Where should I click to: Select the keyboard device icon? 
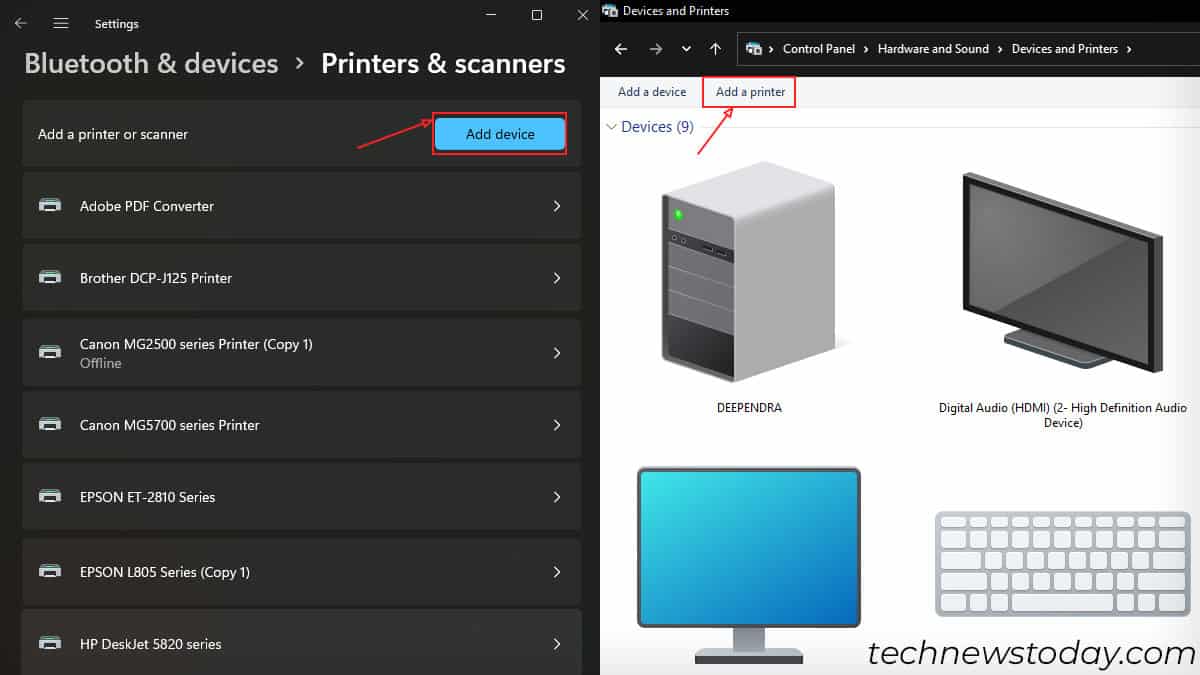tap(1061, 563)
